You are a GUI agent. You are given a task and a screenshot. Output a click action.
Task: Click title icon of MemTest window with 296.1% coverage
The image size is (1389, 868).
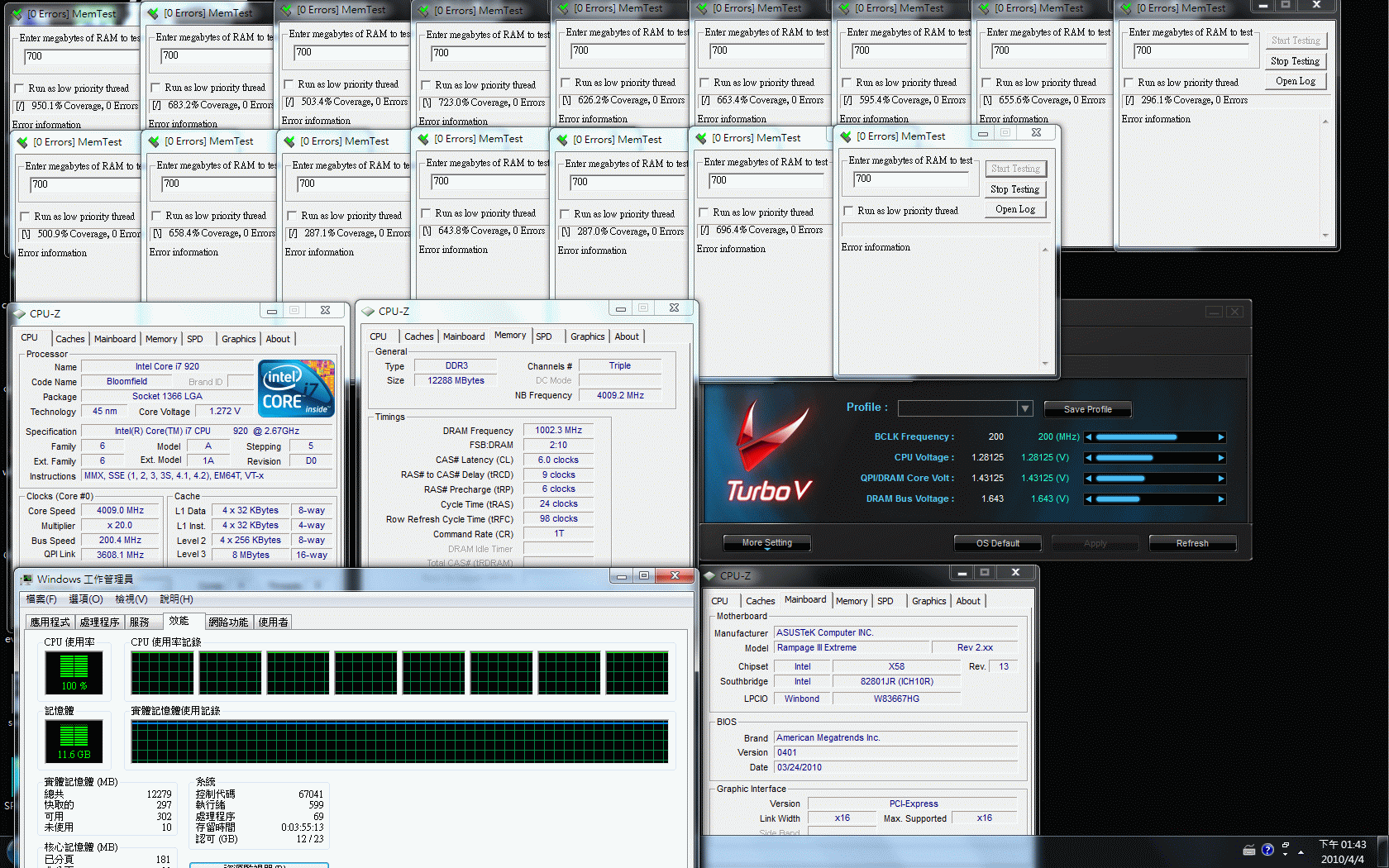point(1126,8)
